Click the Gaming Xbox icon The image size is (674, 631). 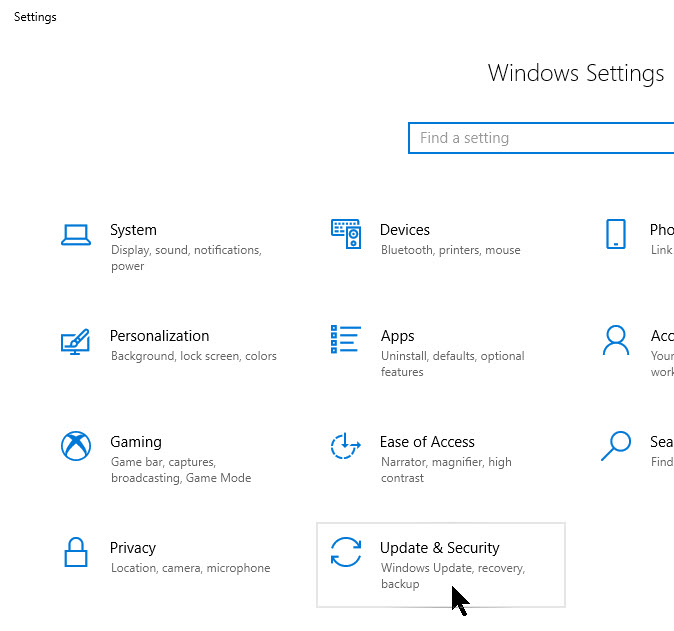[76, 446]
